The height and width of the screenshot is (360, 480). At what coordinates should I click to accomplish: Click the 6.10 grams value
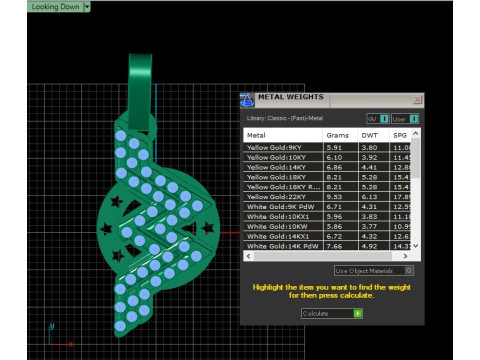point(334,157)
